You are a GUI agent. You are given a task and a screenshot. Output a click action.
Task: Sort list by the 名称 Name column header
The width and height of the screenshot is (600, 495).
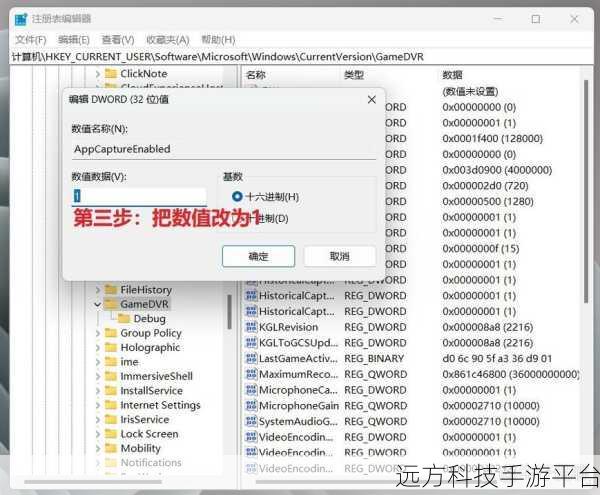(x=256, y=75)
